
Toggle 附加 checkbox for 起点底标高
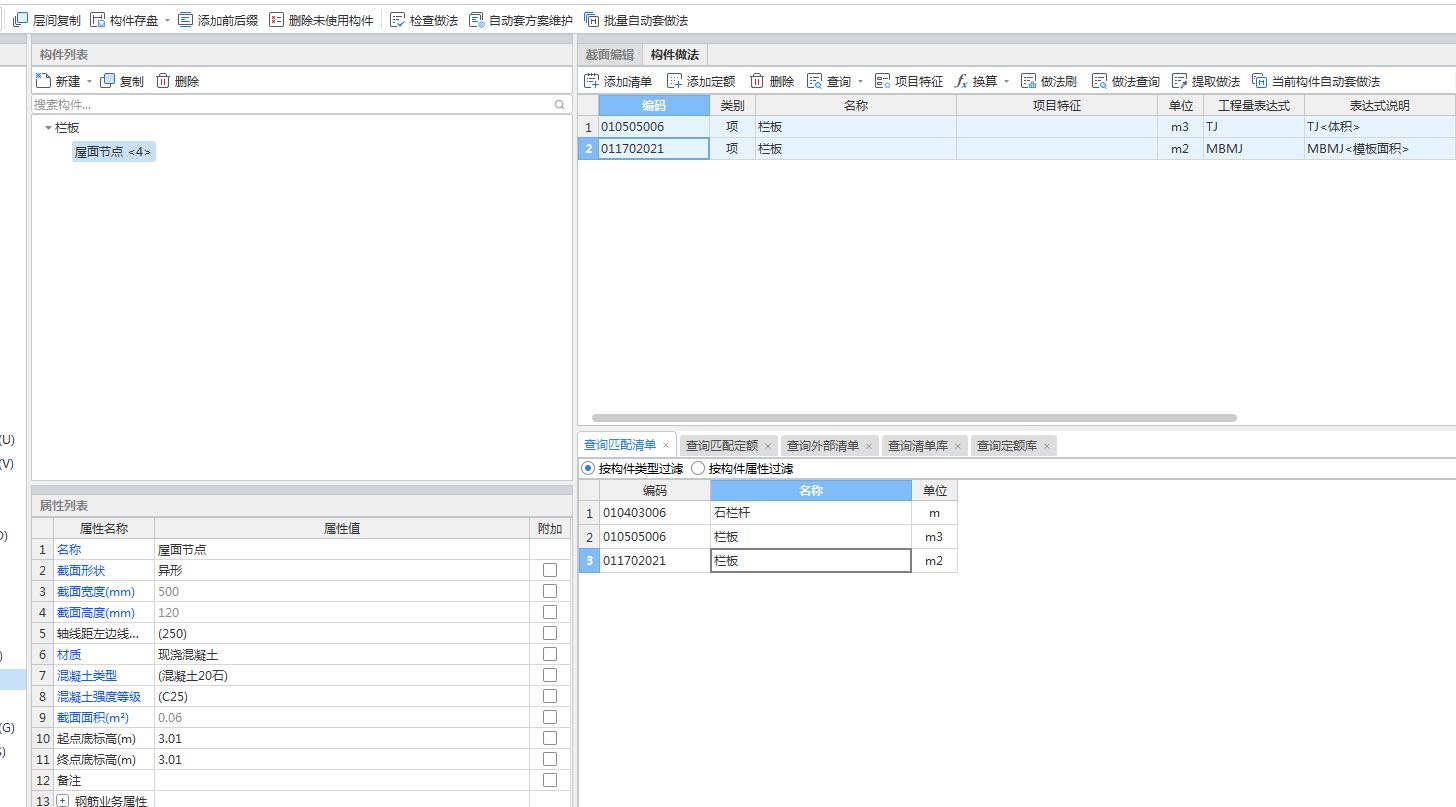click(x=550, y=738)
